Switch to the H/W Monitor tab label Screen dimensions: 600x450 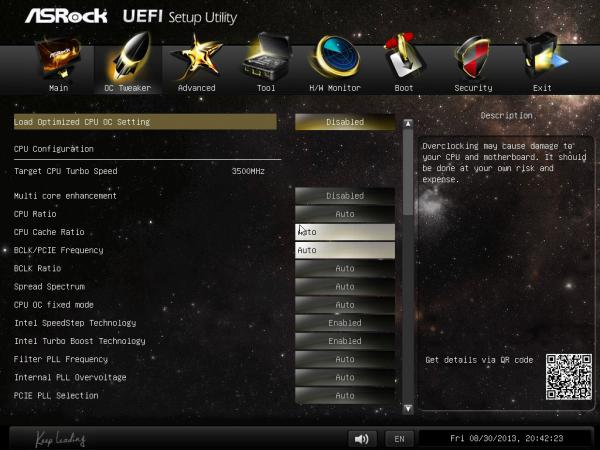tap(335, 88)
